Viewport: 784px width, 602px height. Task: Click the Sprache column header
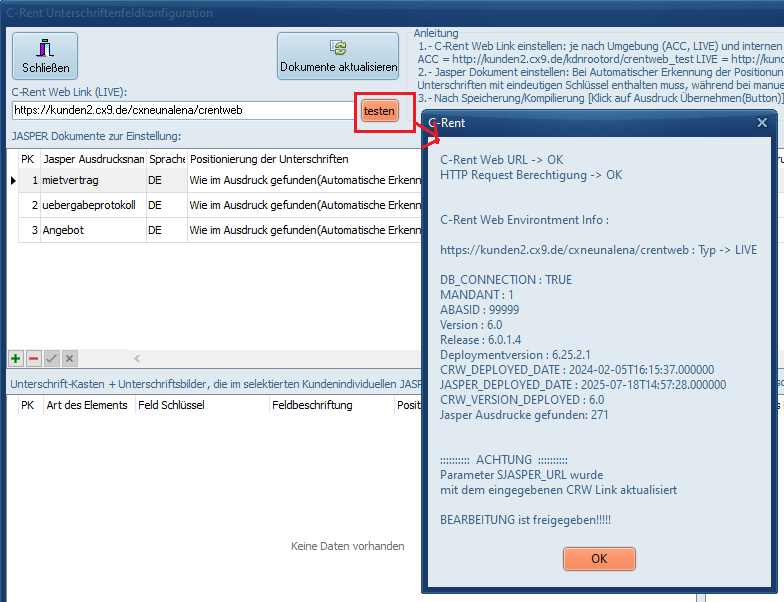pyautogui.click(x=166, y=159)
